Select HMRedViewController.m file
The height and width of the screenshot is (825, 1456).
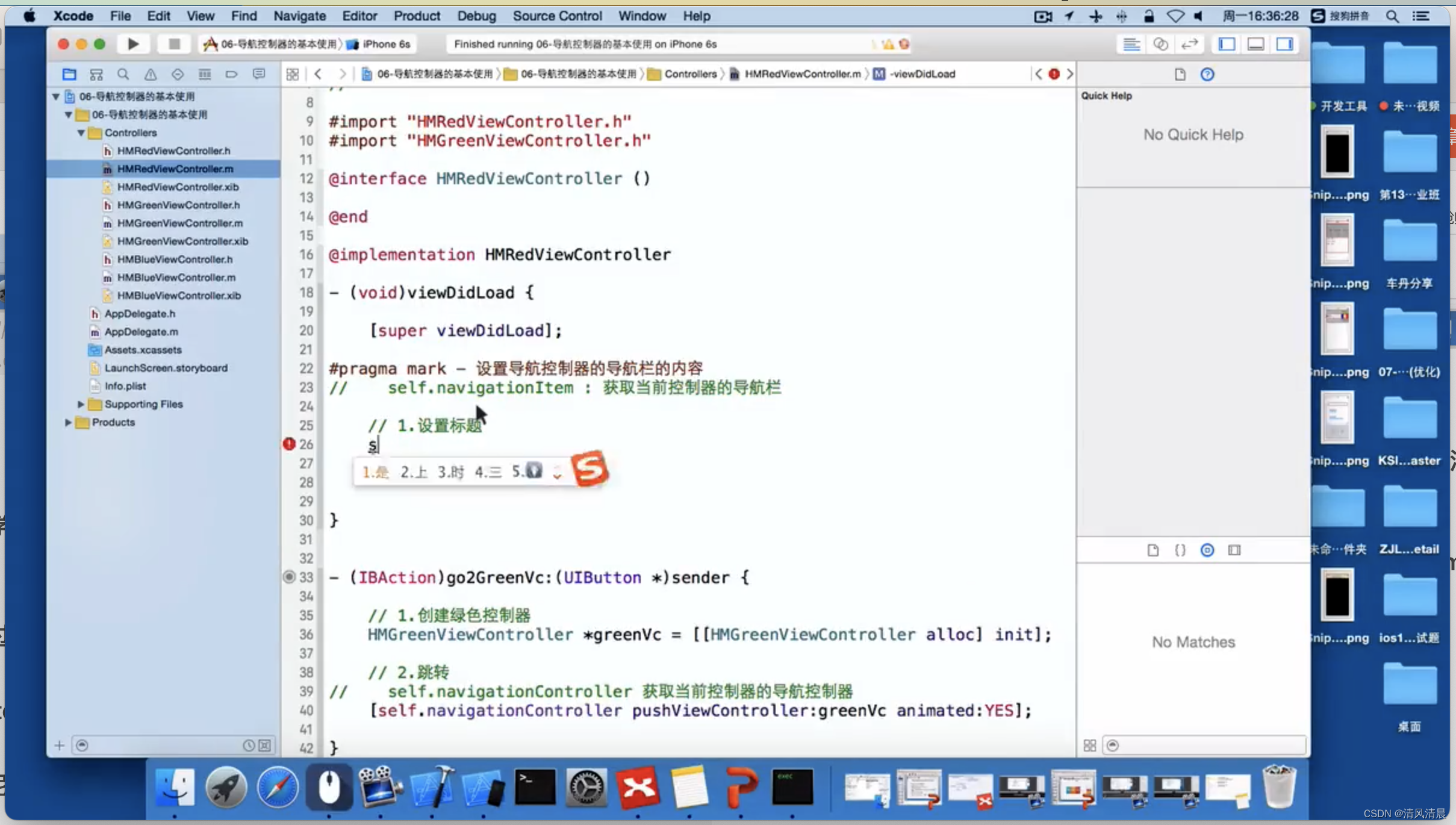[175, 168]
